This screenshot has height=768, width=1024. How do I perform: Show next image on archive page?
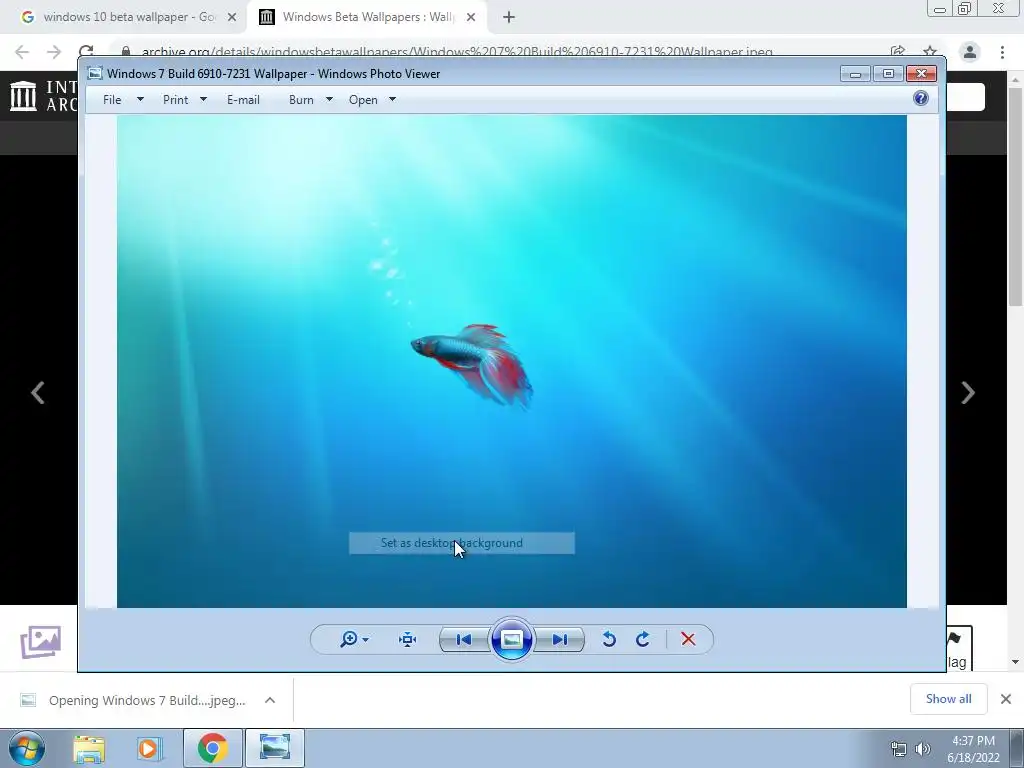click(968, 392)
